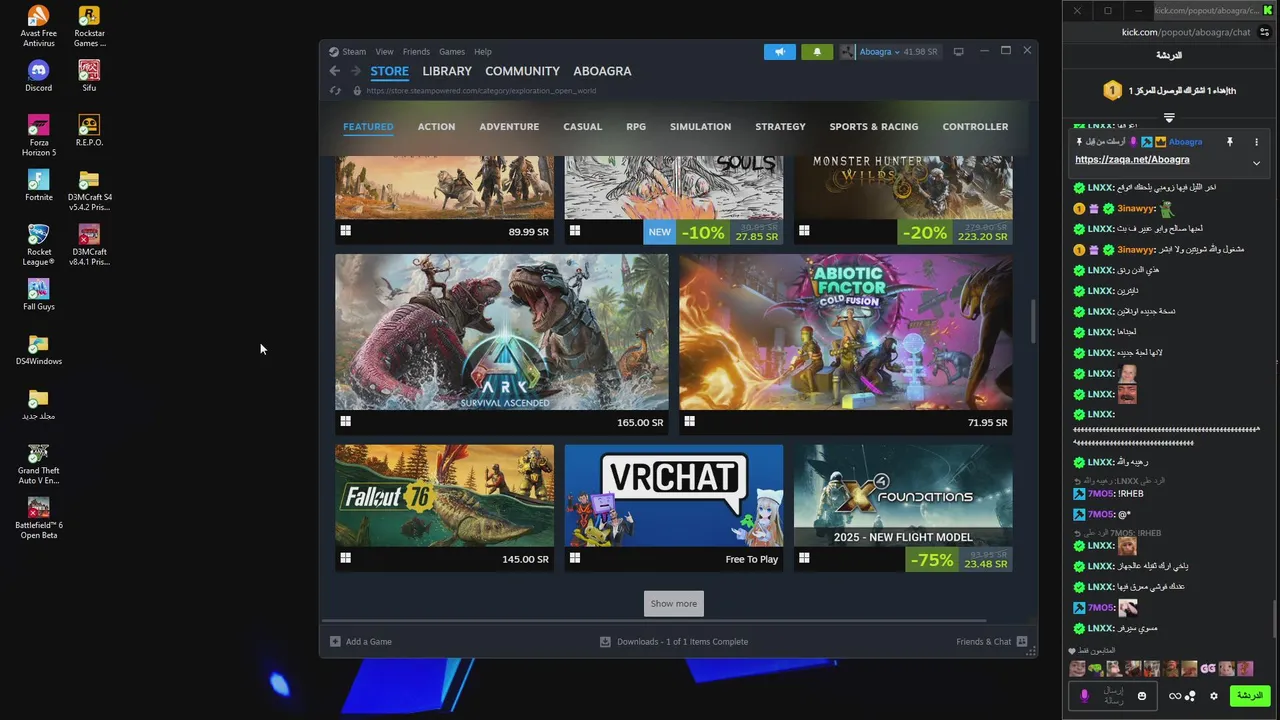Select FEATURED category tab
The height and width of the screenshot is (720, 1280).
pos(368,127)
